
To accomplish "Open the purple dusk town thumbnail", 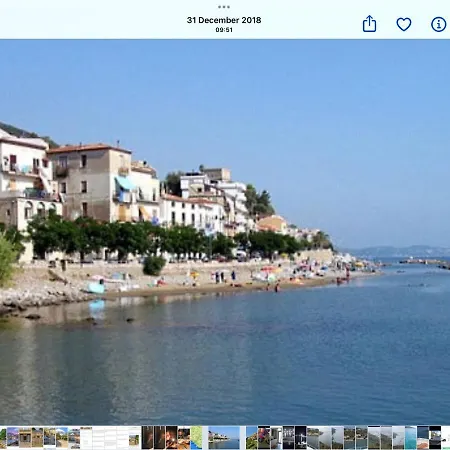I will 13,437.
